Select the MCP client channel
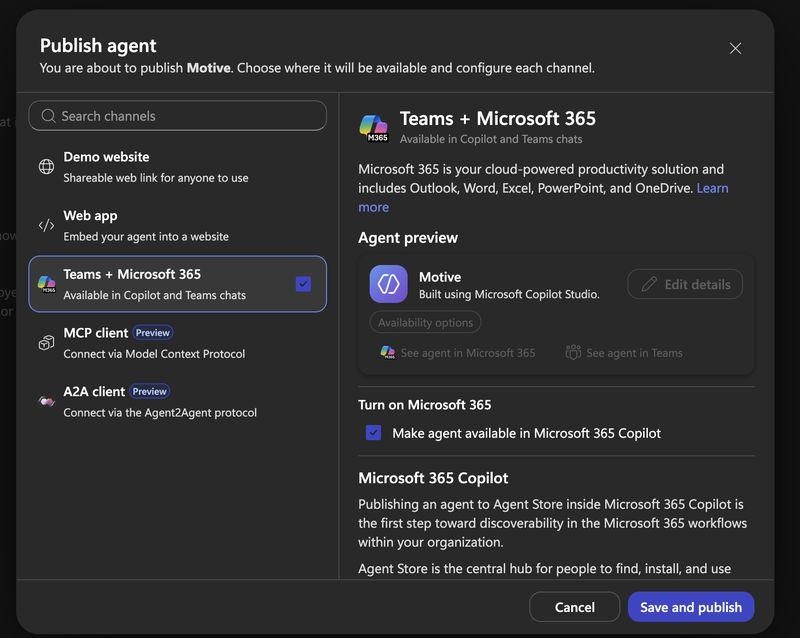The width and height of the screenshot is (800, 638). [178, 343]
